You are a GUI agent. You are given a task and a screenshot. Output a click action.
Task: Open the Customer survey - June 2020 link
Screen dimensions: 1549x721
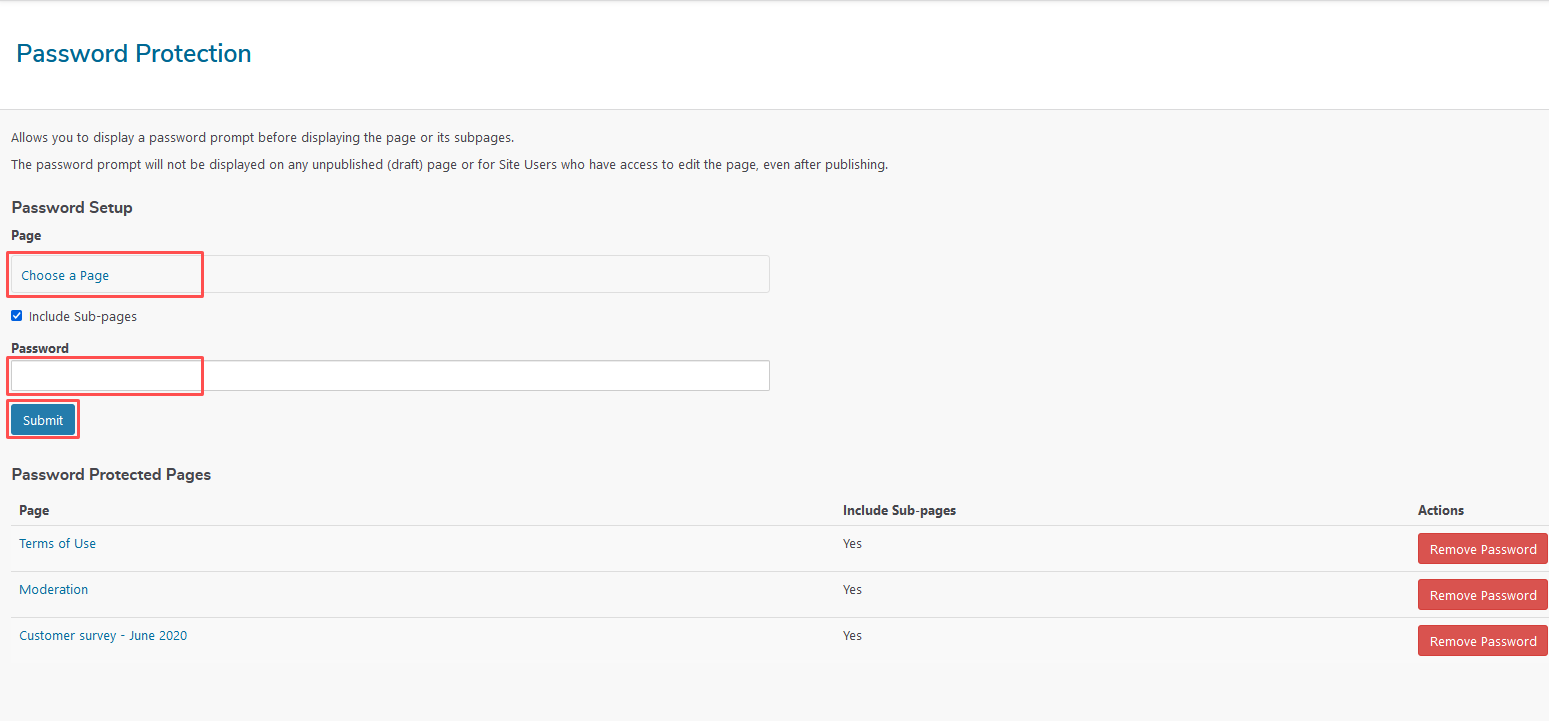[x=103, y=635]
